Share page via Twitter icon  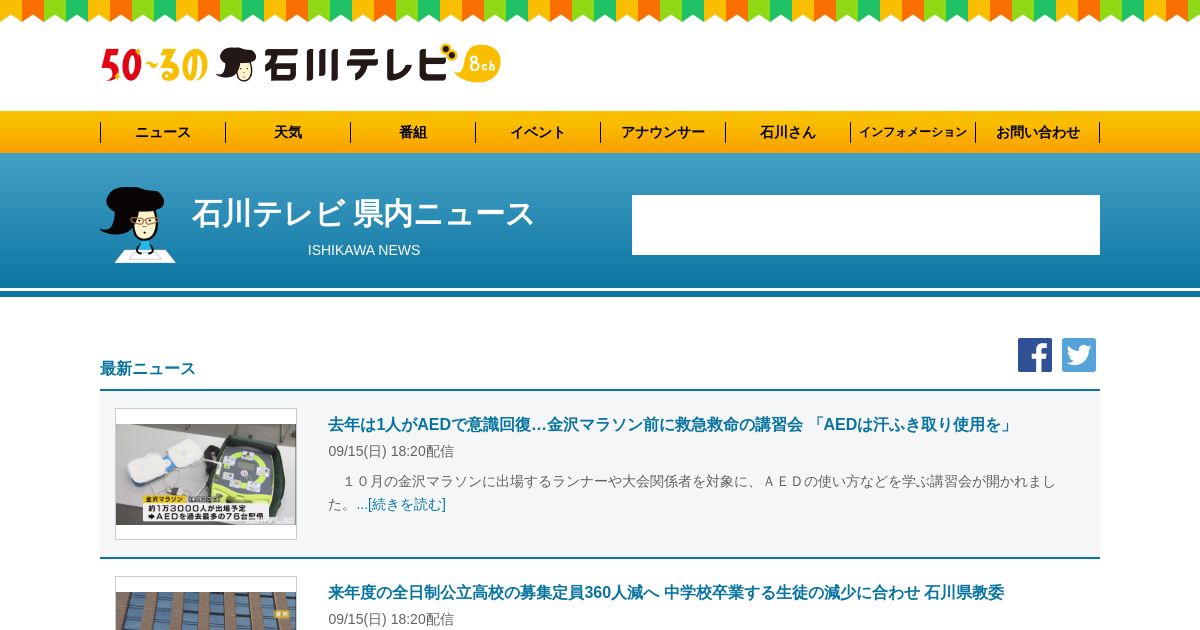coord(1079,355)
